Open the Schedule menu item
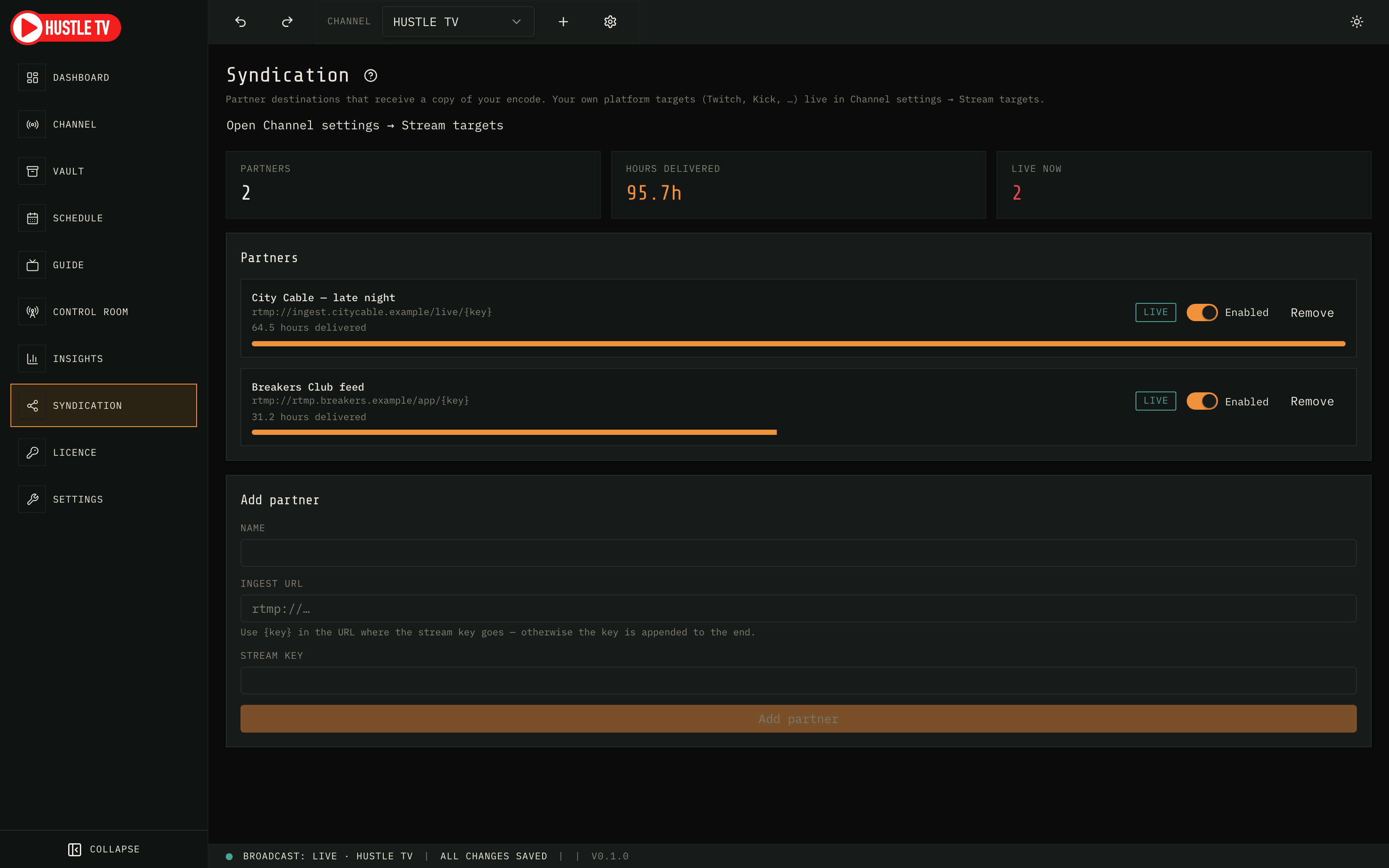Screen dimensions: 1389x868 pyautogui.click(x=103, y=218)
